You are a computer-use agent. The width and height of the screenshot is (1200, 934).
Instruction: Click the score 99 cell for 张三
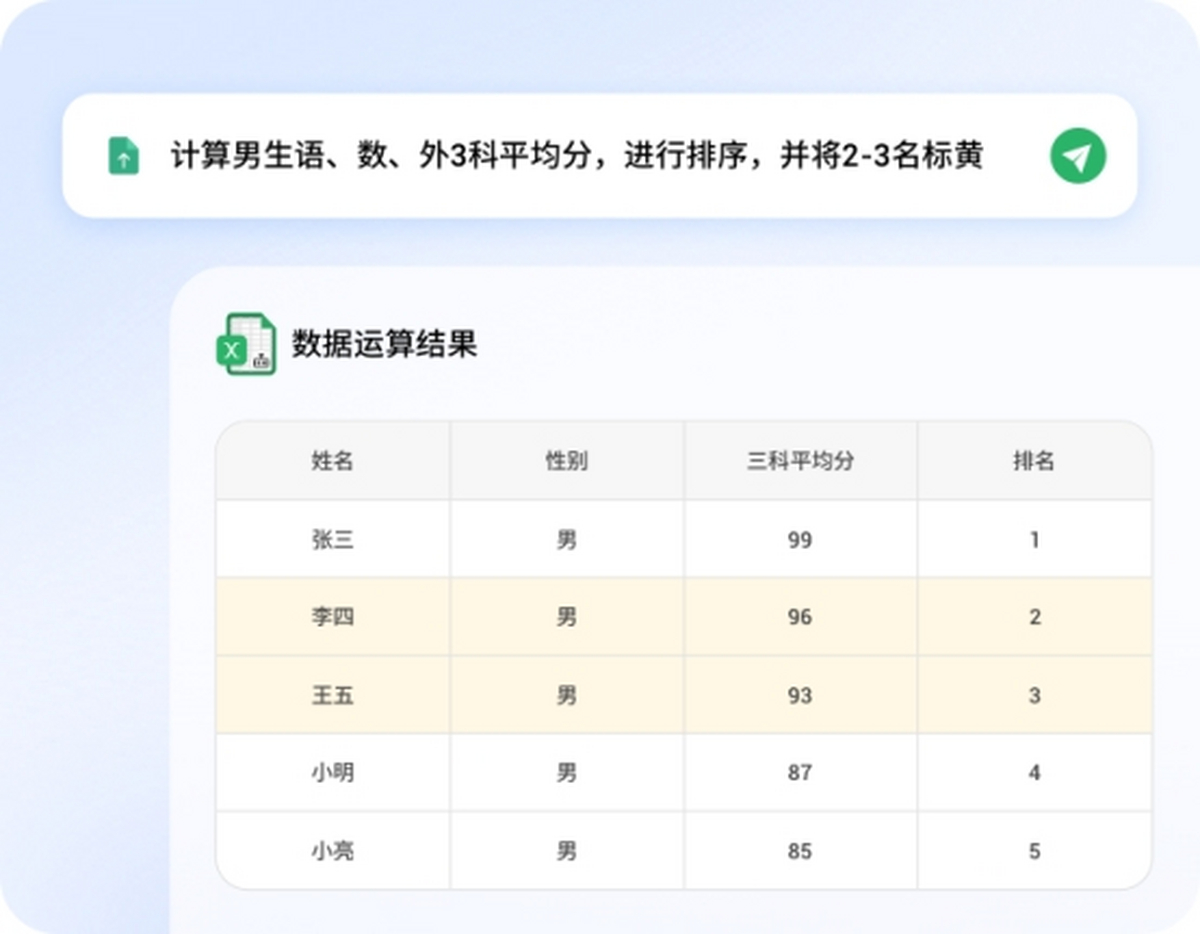pyautogui.click(x=799, y=539)
